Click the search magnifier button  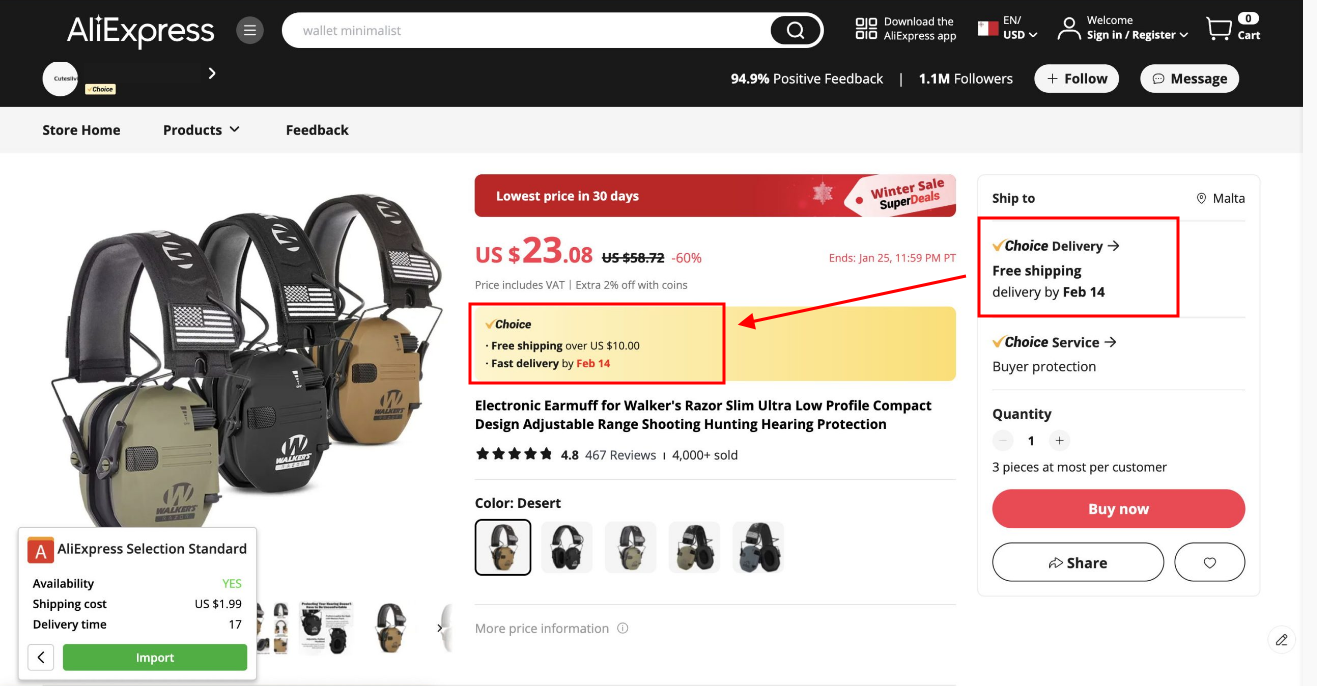(x=795, y=30)
